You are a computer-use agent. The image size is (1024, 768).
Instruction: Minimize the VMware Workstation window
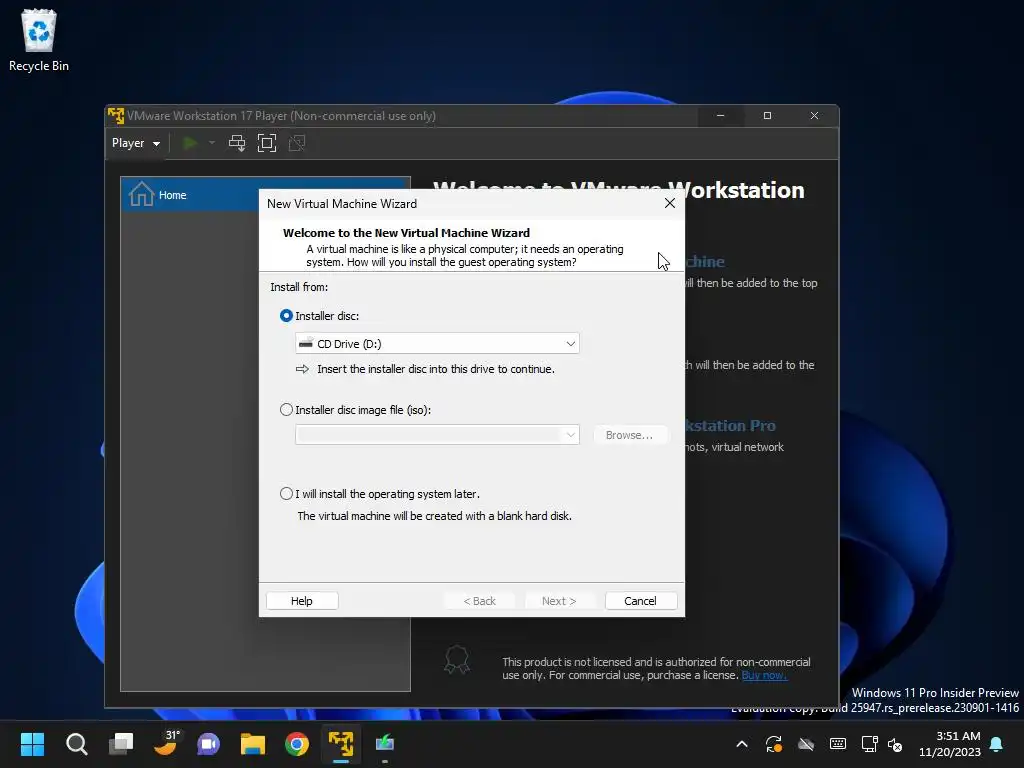(x=720, y=116)
